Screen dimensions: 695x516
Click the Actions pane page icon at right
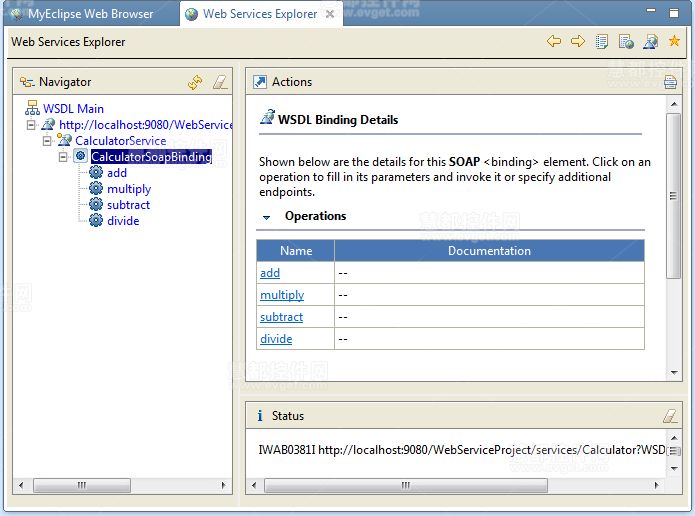[670, 82]
